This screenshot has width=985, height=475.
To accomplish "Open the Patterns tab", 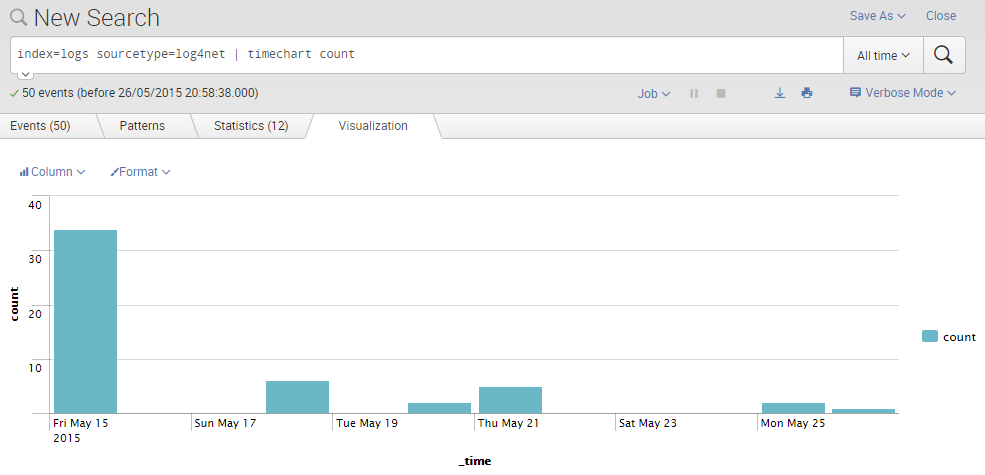I will [142, 126].
